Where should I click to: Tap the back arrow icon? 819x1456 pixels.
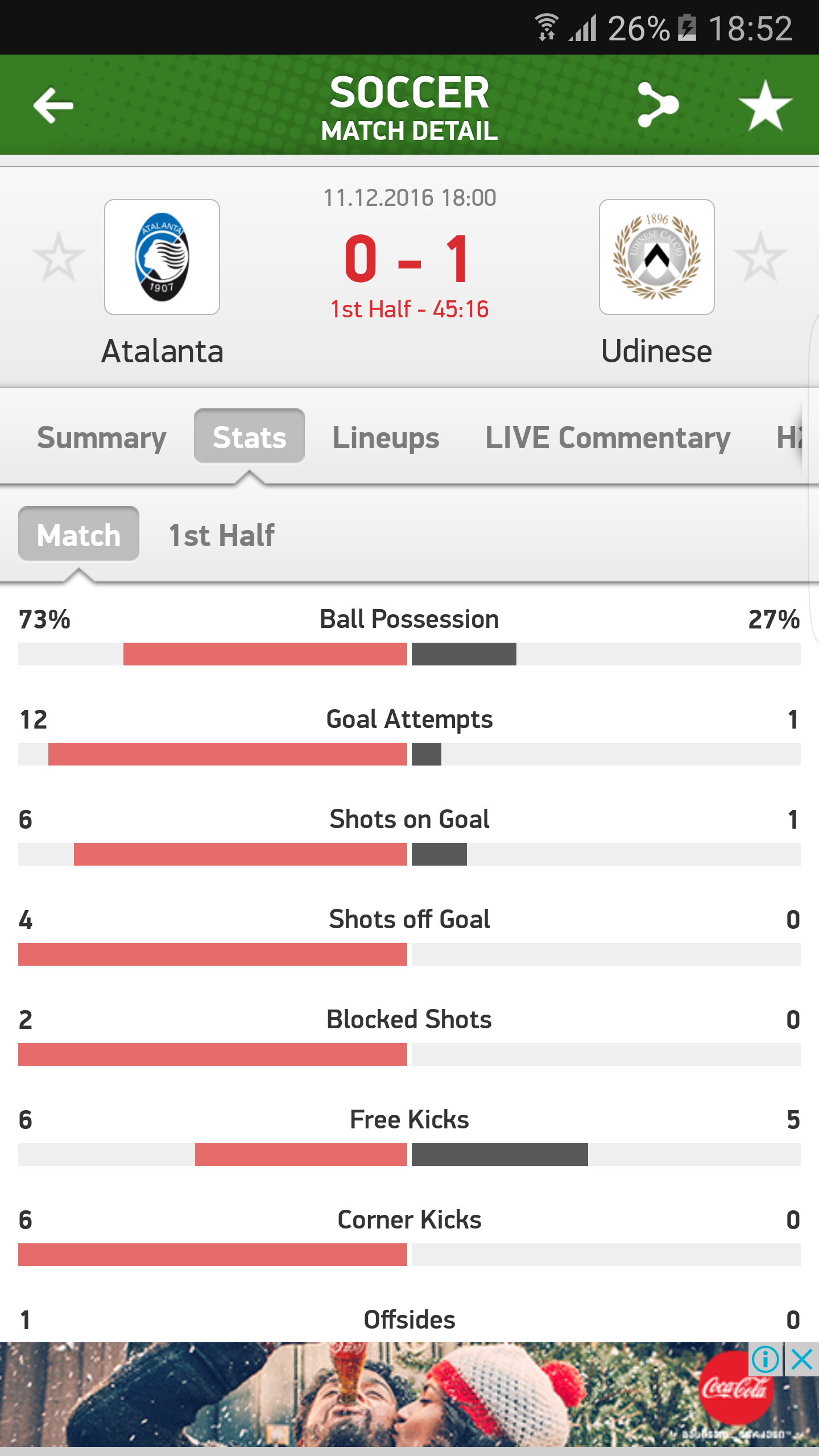[53, 105]
